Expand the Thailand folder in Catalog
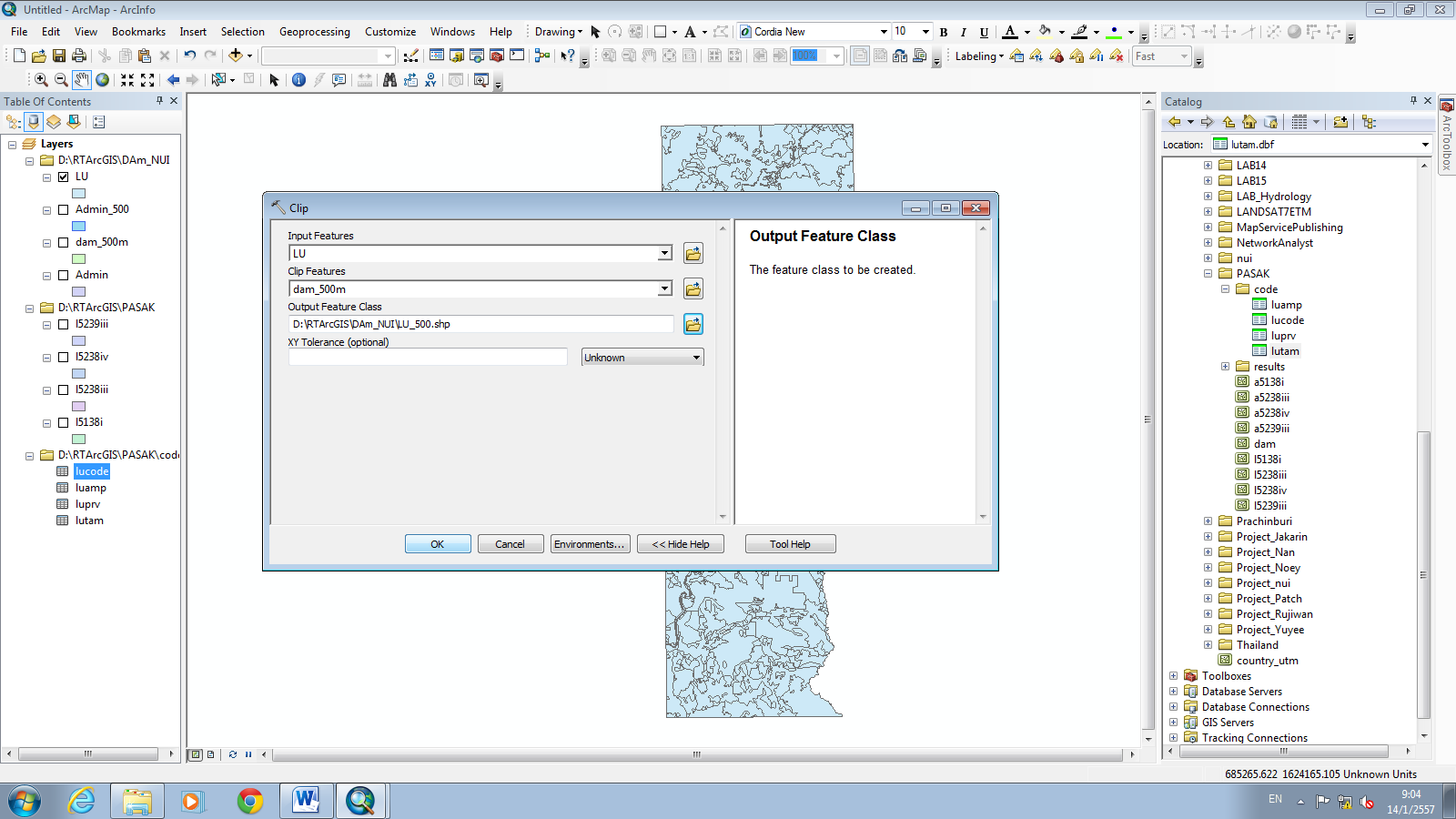Viewport: 1456px width, 819px height. click(1207, 644)
